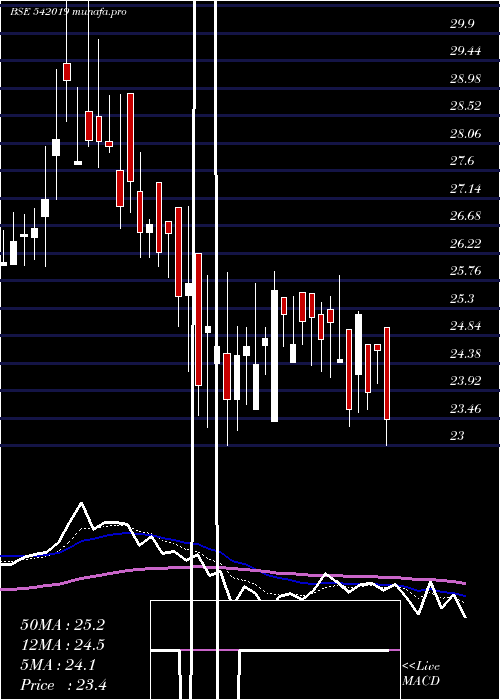
Task: Click the 29.9 price axis label
Action: pos(462,24)
